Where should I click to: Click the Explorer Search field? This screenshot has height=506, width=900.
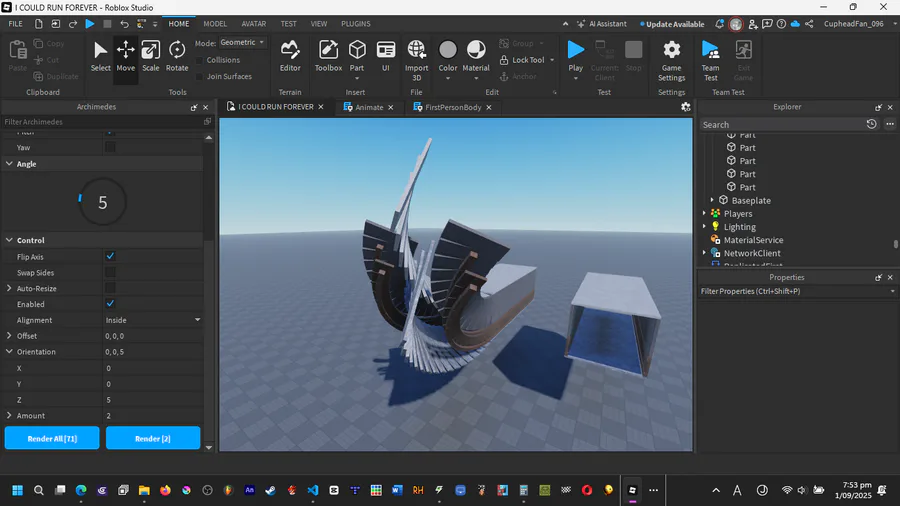tap(782, 124)
